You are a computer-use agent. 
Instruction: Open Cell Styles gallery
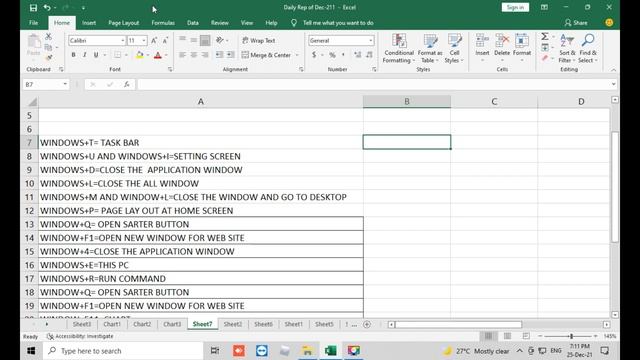[454, 49]
